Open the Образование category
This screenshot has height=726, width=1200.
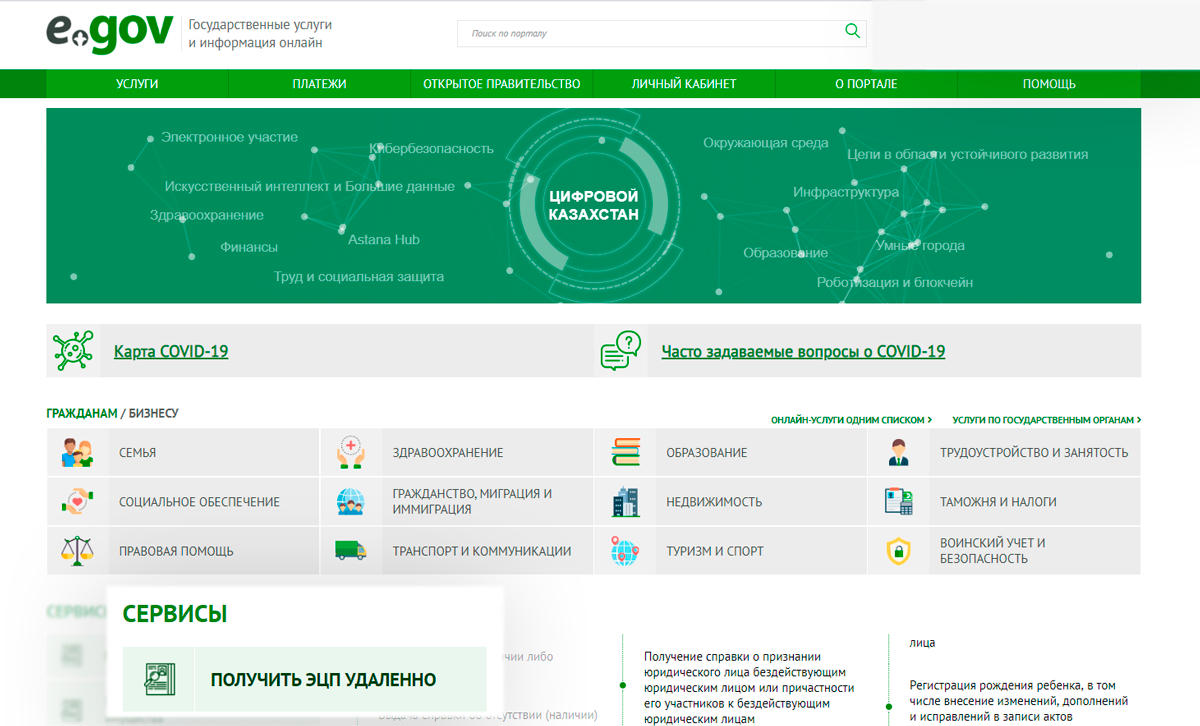point(731,453)
